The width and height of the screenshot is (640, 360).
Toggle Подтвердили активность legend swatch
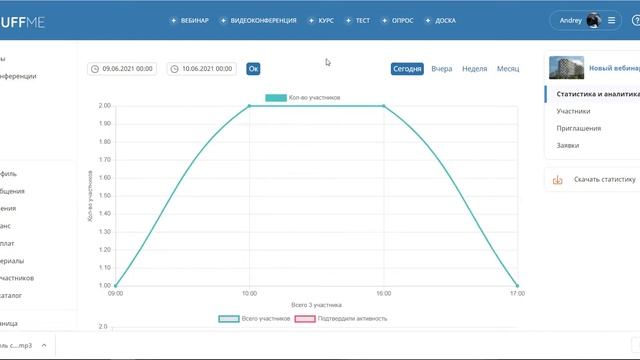pos(305,319)
